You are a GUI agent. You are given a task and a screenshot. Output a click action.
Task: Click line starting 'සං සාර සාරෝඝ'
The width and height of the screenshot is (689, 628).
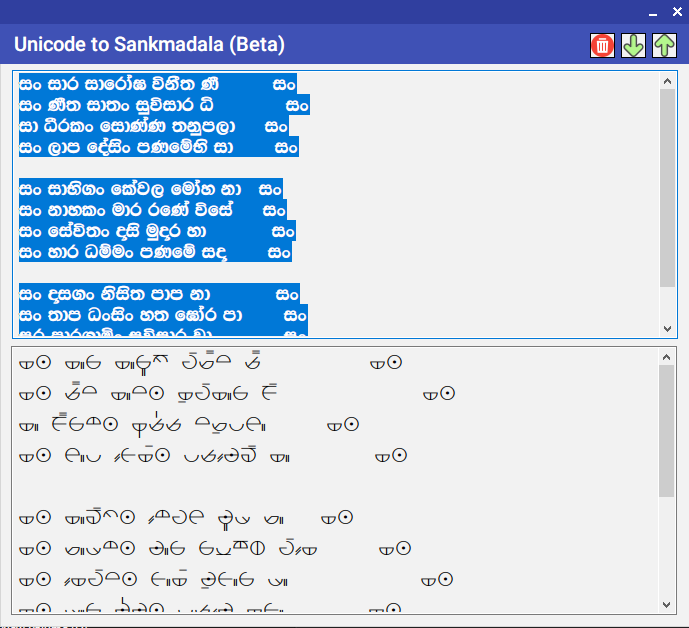(x=158, y=83)
